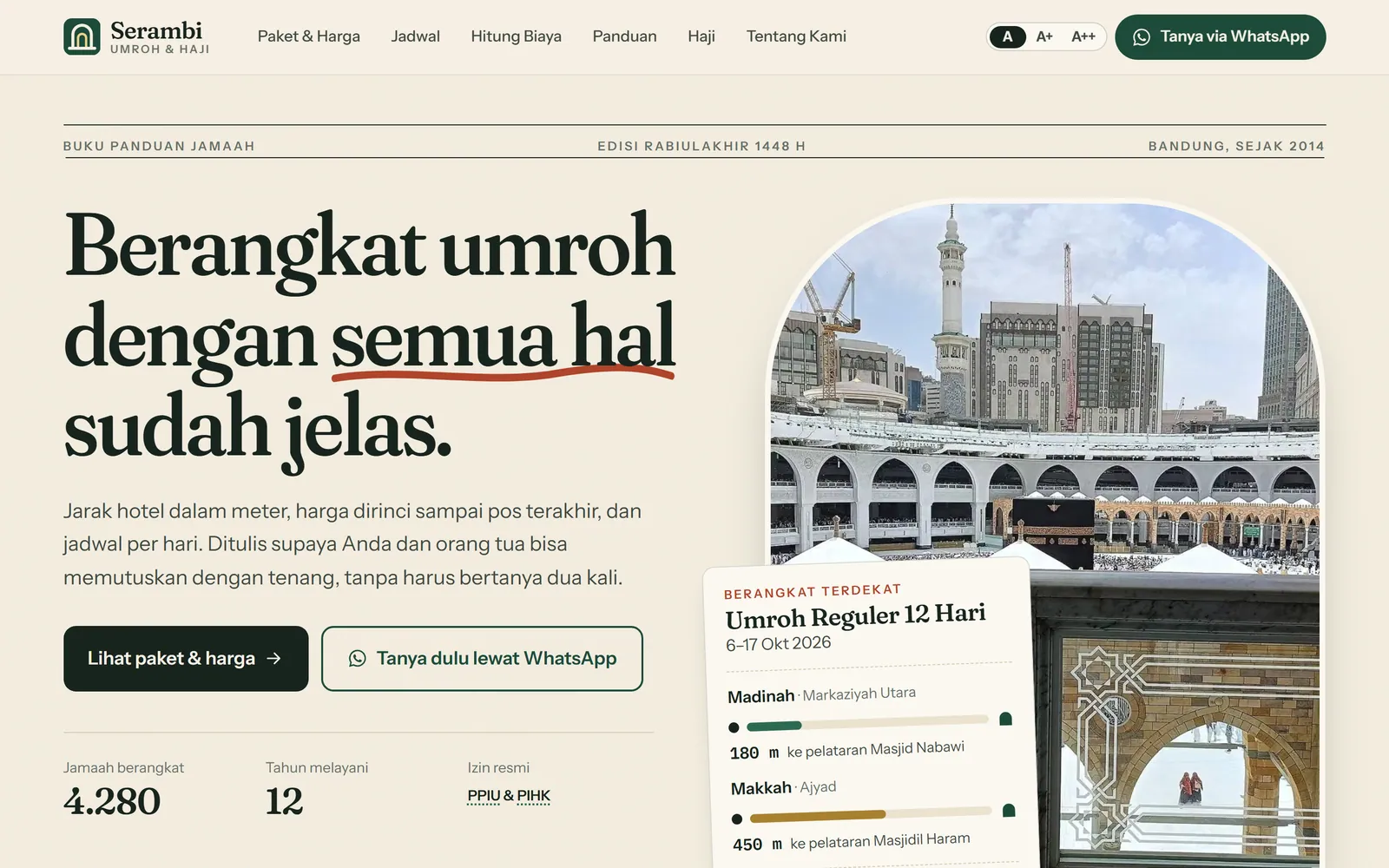Click the Masjidil Haram dome icon on Makkah bar
The image size is (1389, 868).
pos(1009,811)
